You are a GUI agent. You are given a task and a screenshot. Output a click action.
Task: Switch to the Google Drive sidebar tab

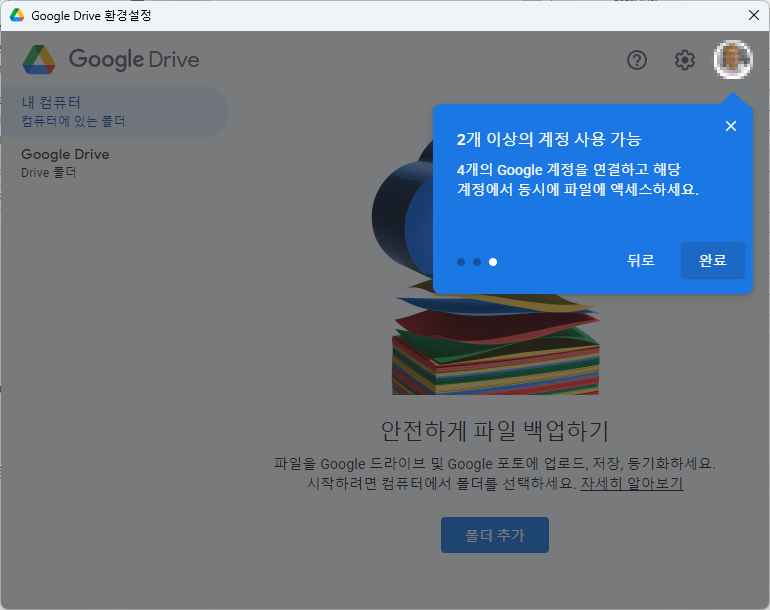[66, 162]
